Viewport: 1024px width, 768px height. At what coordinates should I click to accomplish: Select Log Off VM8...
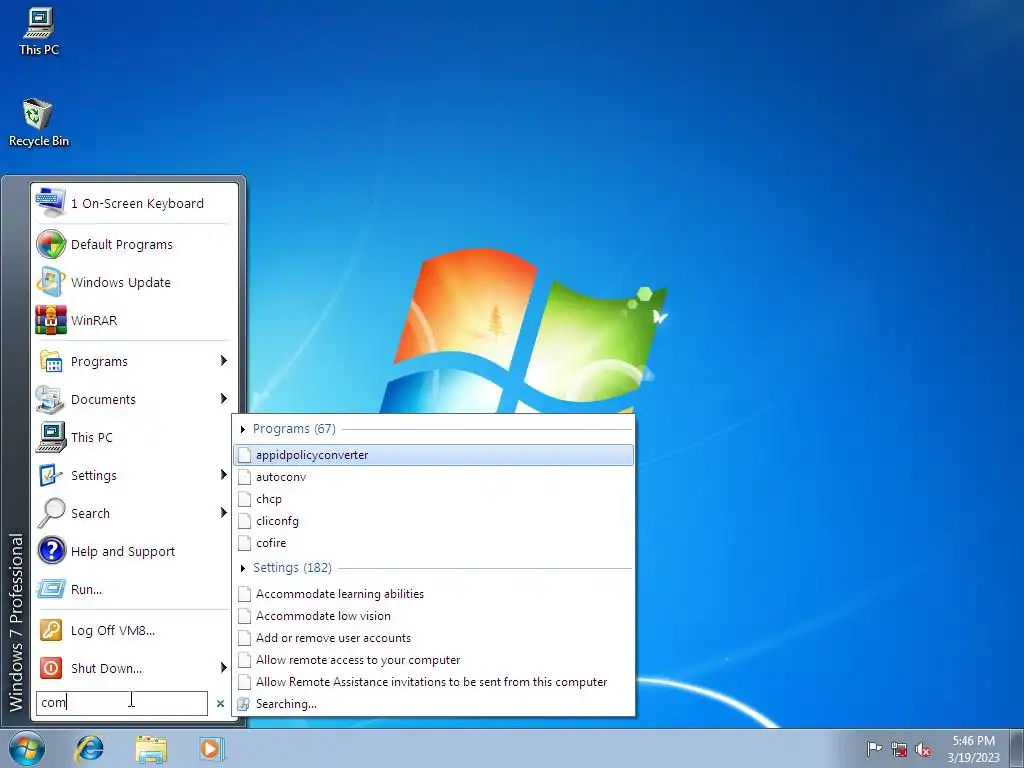click(133, 630)
